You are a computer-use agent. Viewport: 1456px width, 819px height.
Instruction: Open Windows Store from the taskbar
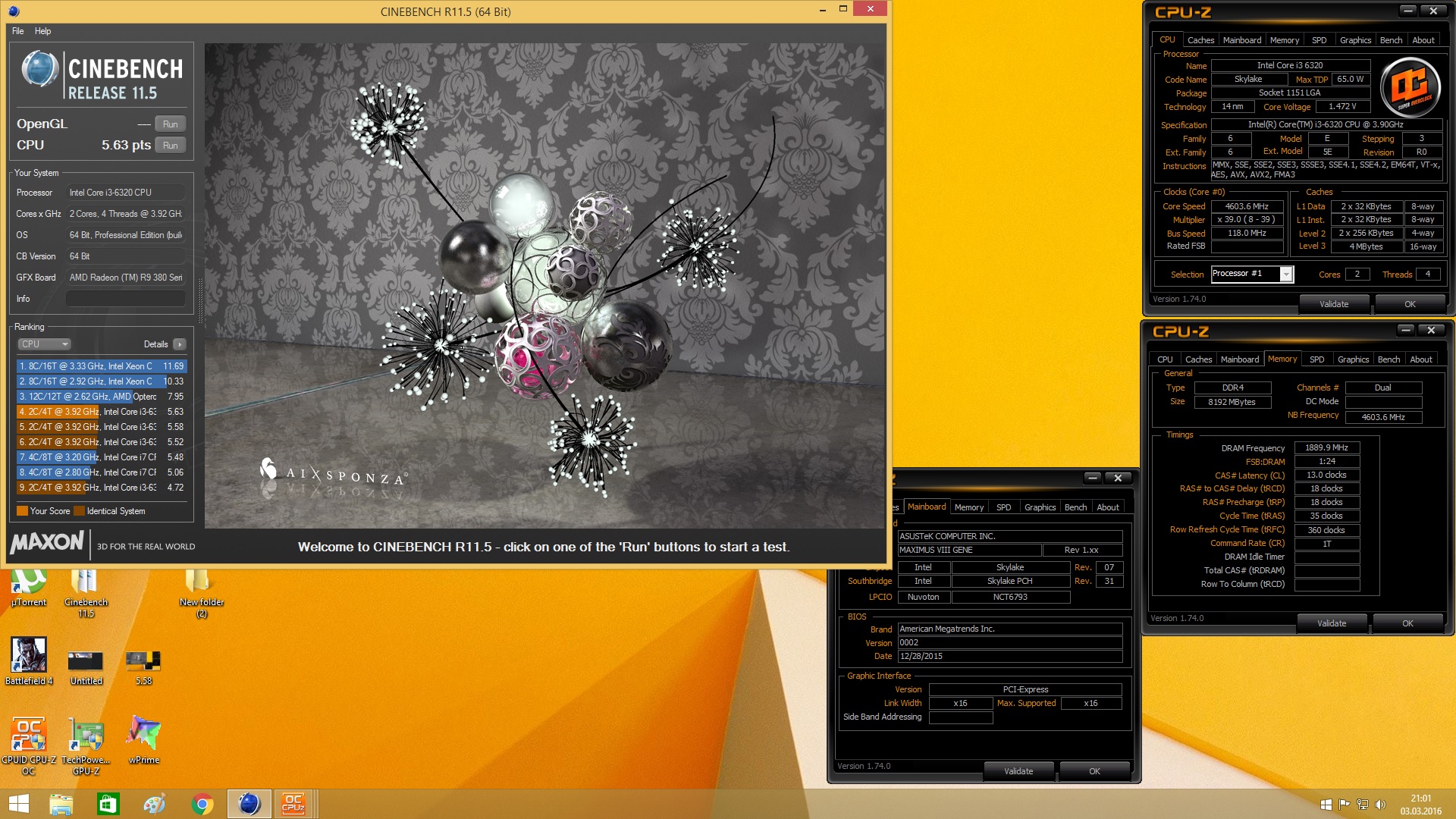(108, 804)
